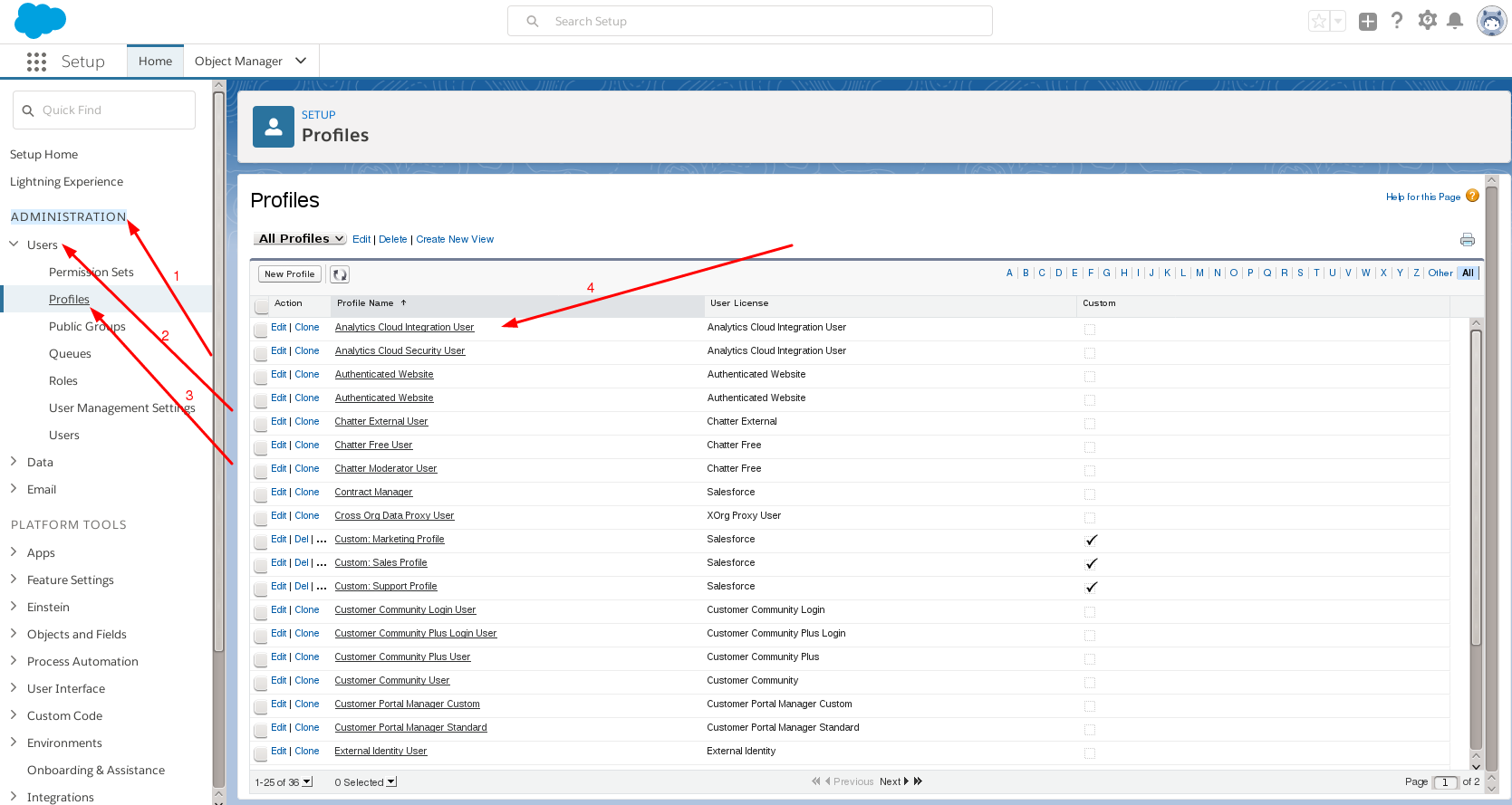Tick the checkbox for Custom: Marketing Profile row
Viewport: 1512px width, 805px height.
261,541
